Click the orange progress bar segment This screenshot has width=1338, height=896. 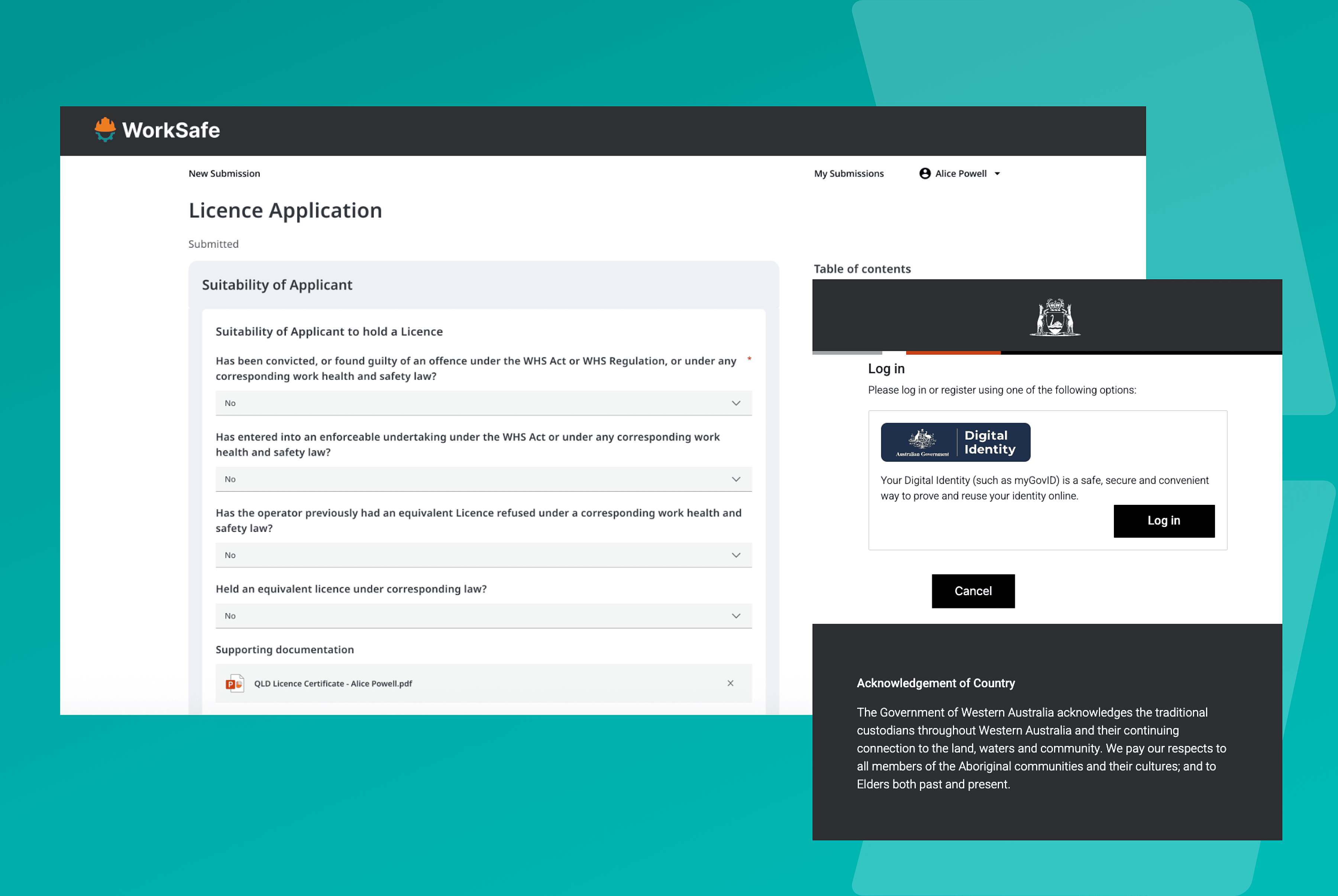953,353
